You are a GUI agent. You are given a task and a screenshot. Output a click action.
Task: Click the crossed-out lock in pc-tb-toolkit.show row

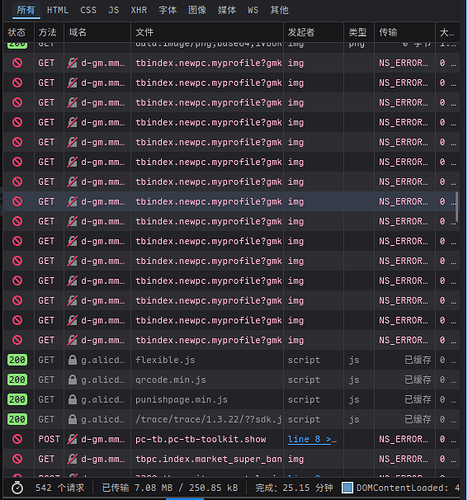72,439
